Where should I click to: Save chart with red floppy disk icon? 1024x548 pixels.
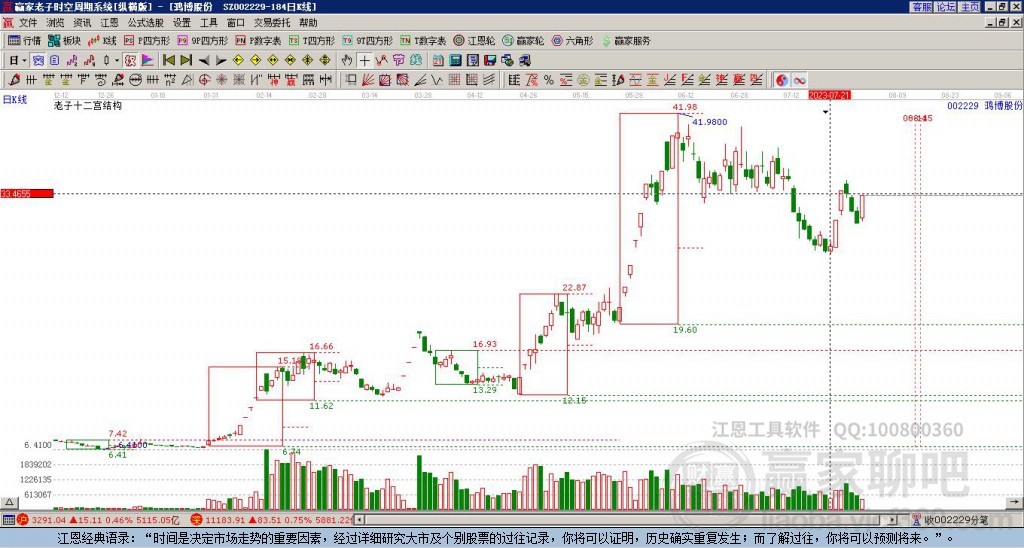(490, 61)
